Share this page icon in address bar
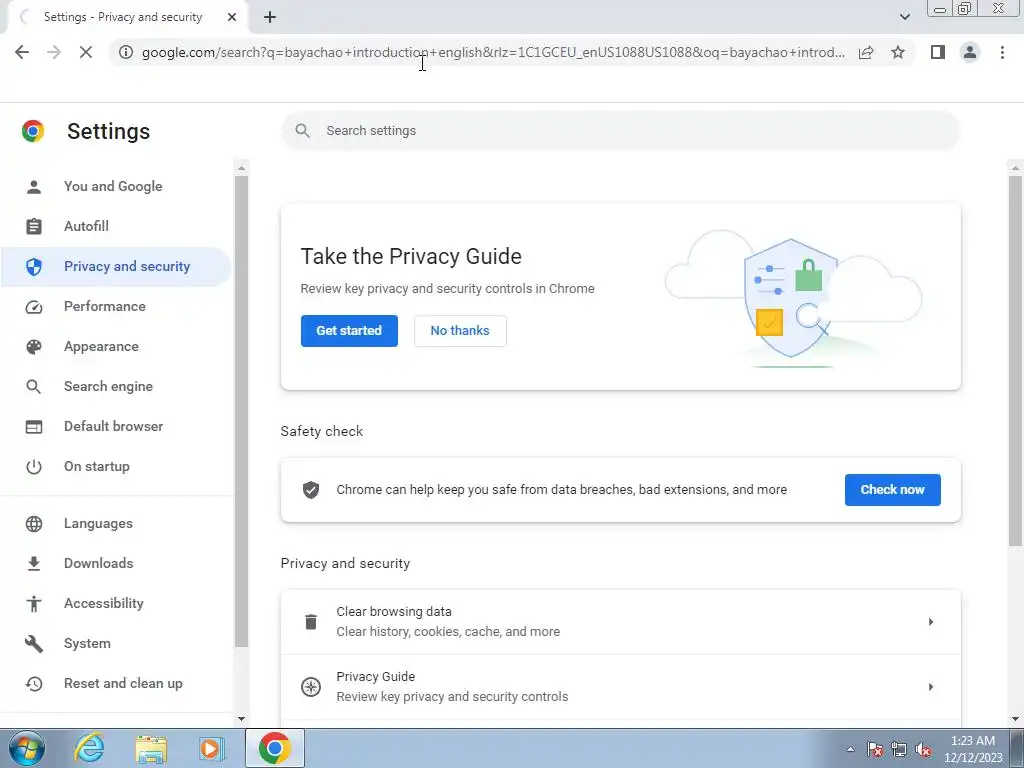This screenshot has width=1024, height=768. 866,52
